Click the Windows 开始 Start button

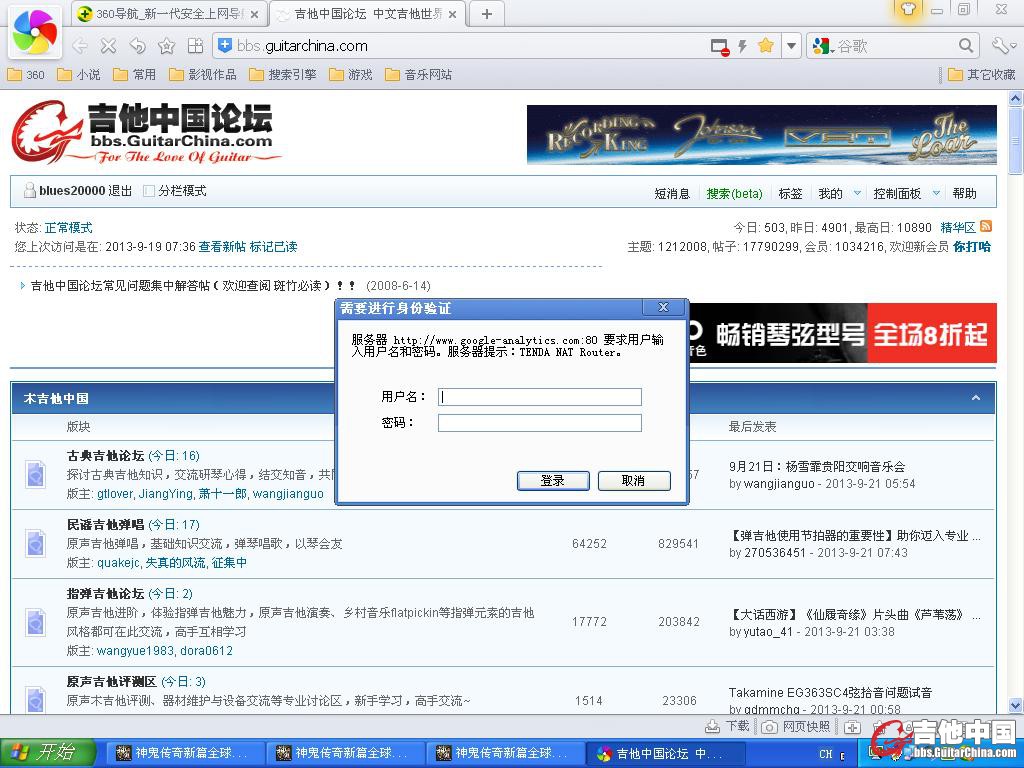pyautogui.click(x=47, y=753)
